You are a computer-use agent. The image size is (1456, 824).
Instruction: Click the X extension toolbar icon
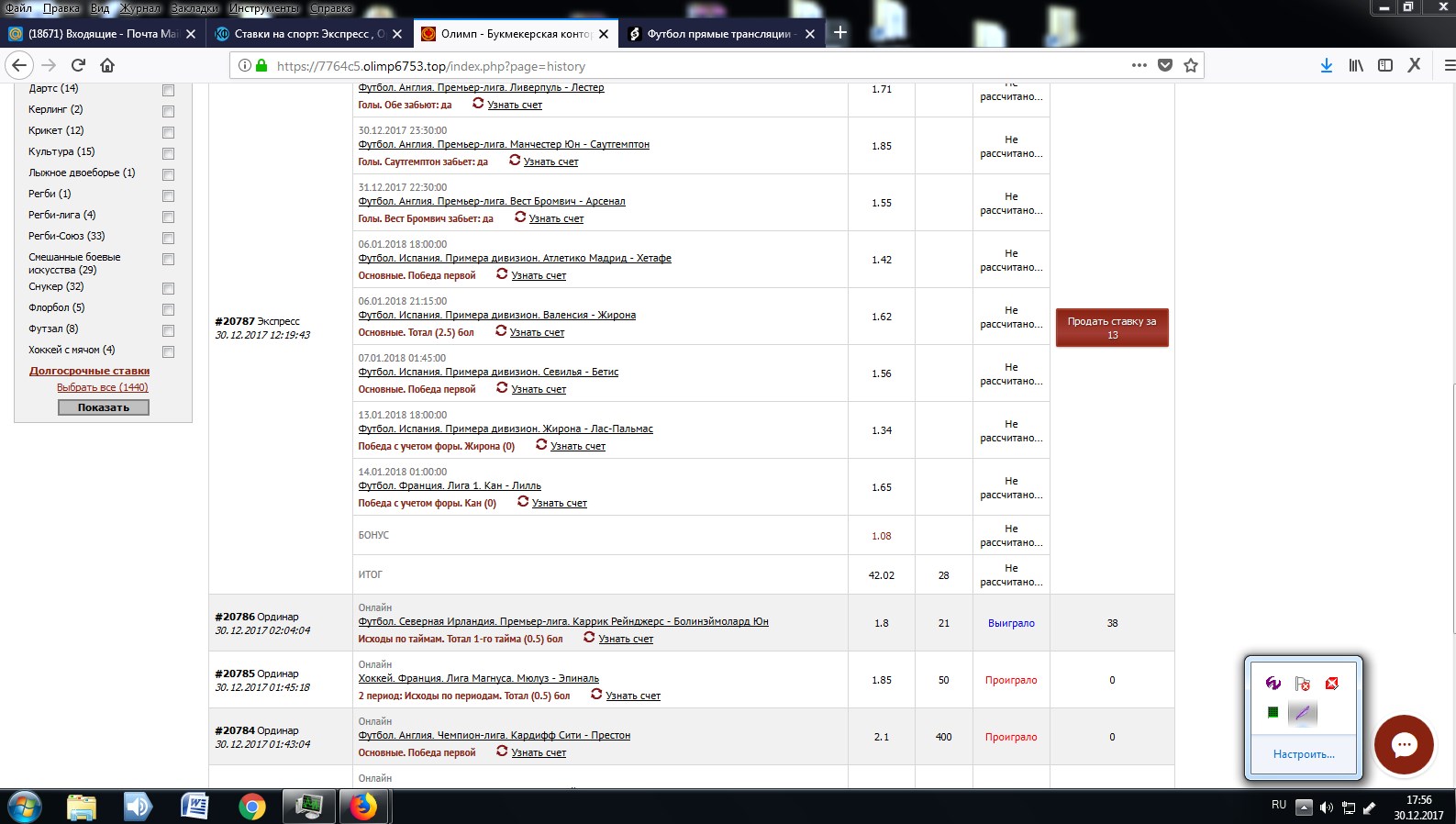1414,65
